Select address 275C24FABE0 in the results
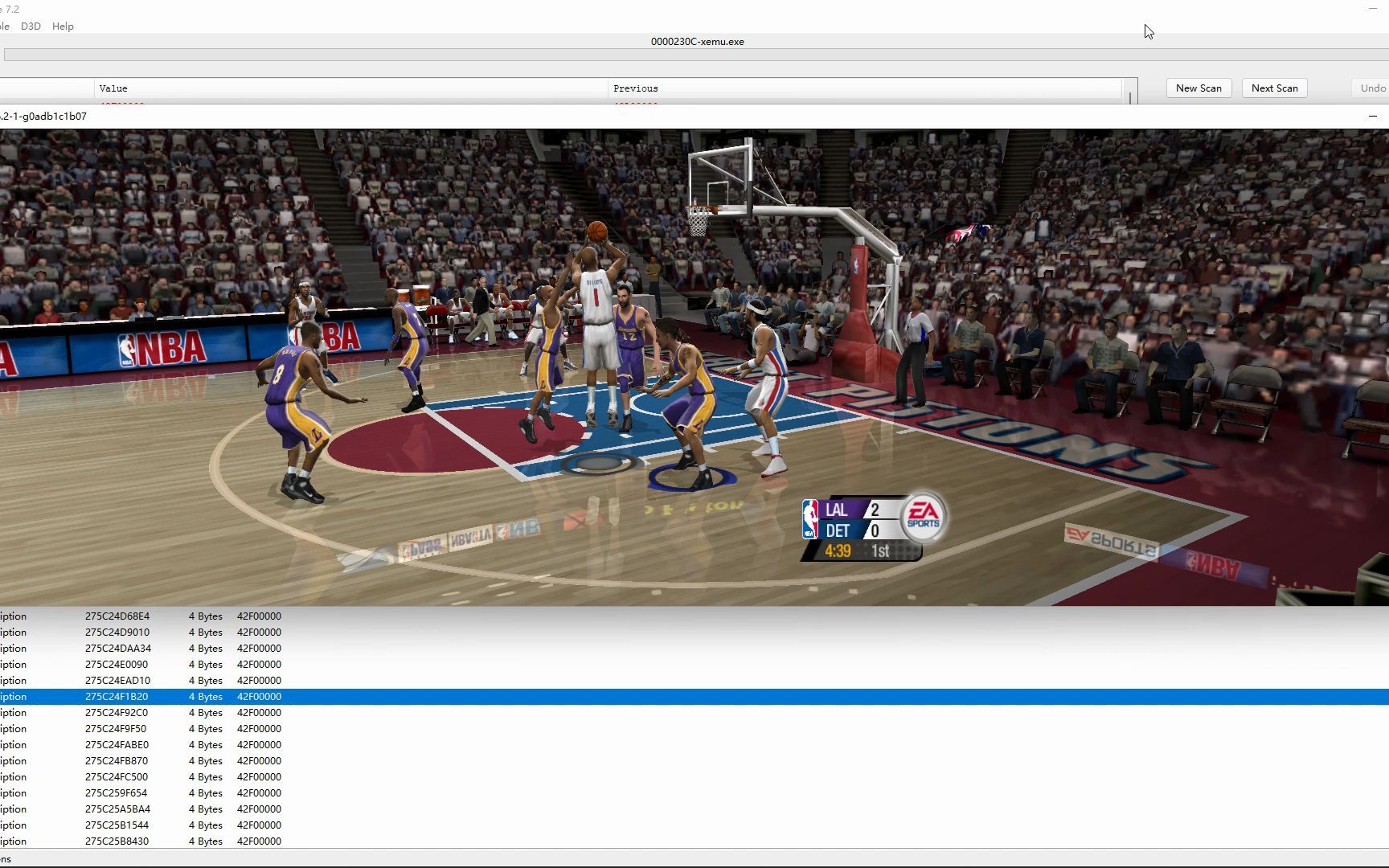The height and width of the screenshot is (868, 1389). click(117, 744)
